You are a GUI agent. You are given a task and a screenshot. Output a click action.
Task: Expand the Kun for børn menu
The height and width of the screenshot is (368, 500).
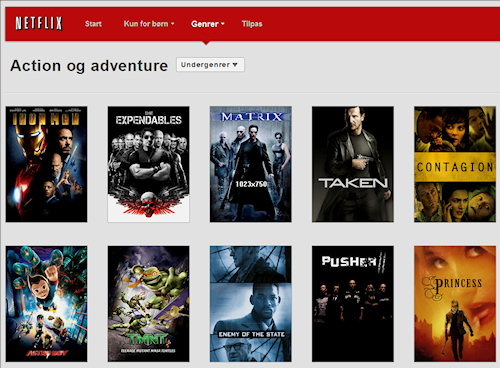coord(149,24)
